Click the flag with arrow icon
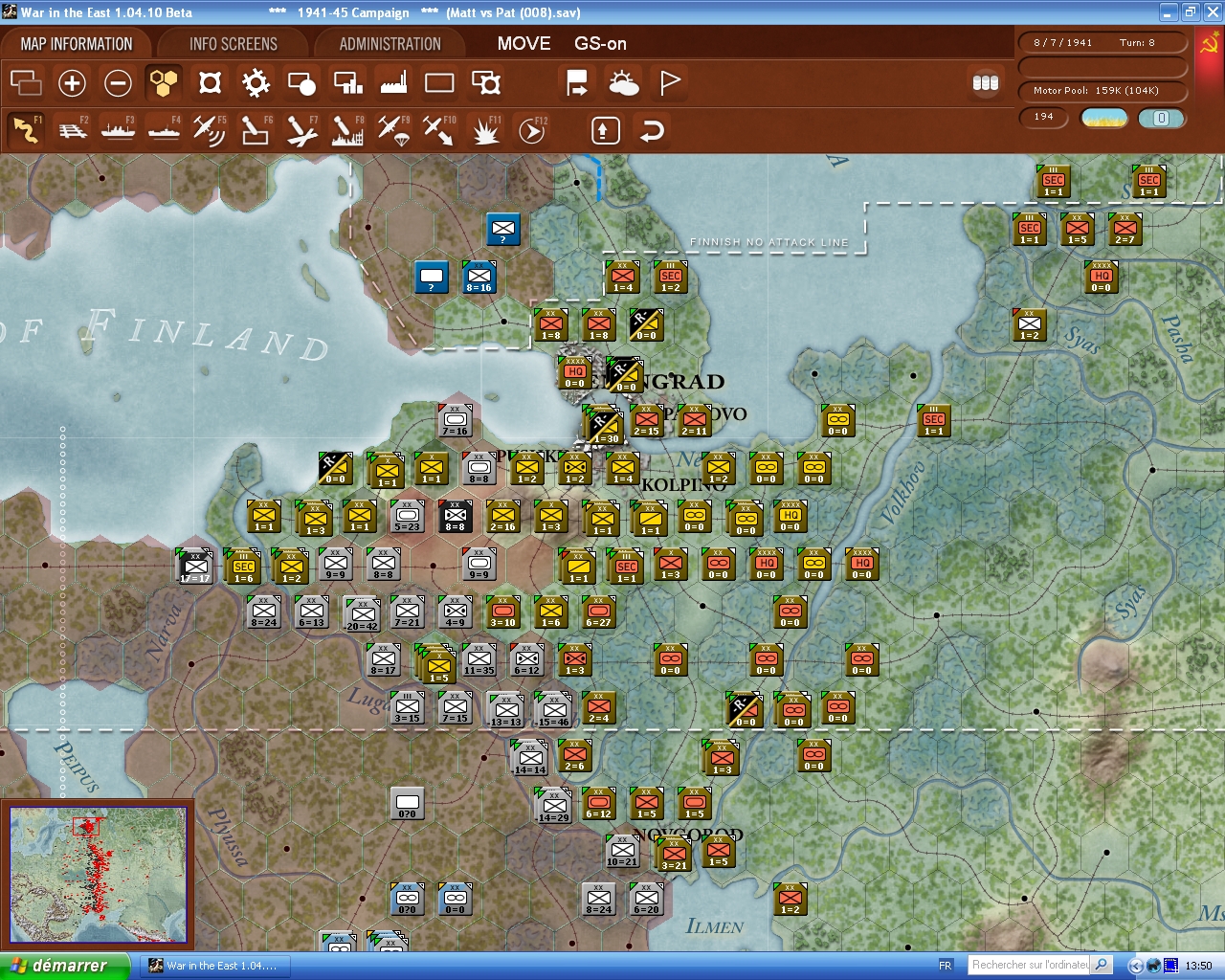The height and width of the screenshot is (980, 1225). click(x=577, y=83)
